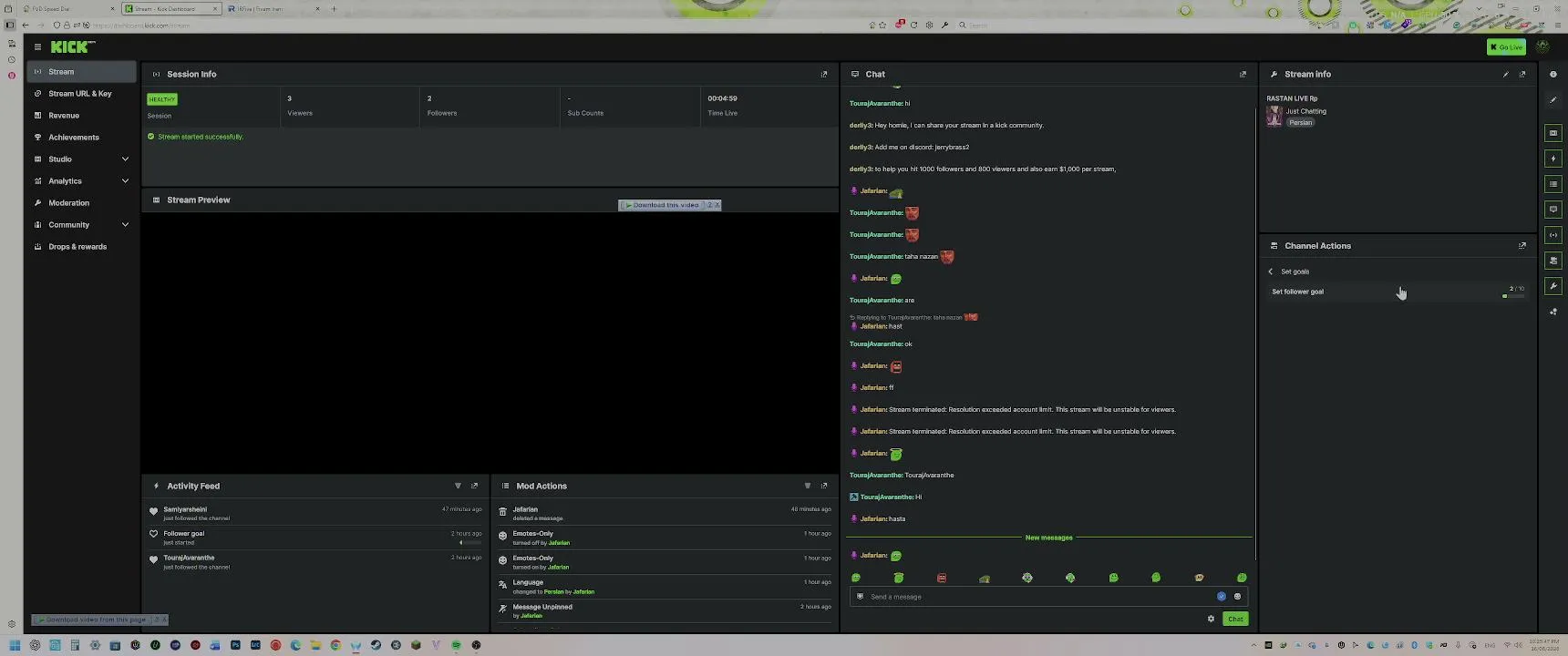Open Stream URL & Key page
1568x656 pixels.
(x=82, y=94)
